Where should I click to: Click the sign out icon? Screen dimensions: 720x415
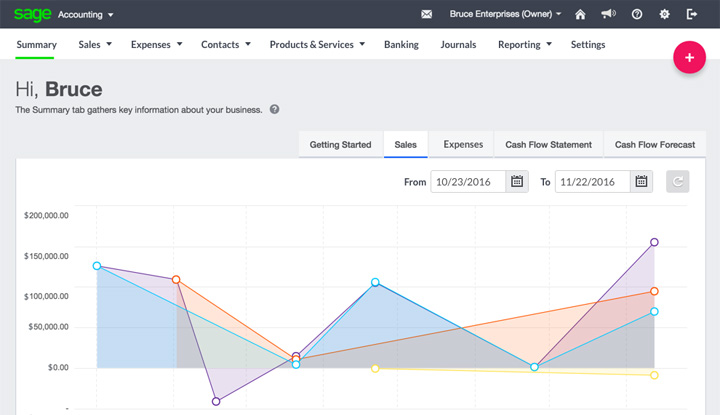pyautogui.click(x=692, y=14)
